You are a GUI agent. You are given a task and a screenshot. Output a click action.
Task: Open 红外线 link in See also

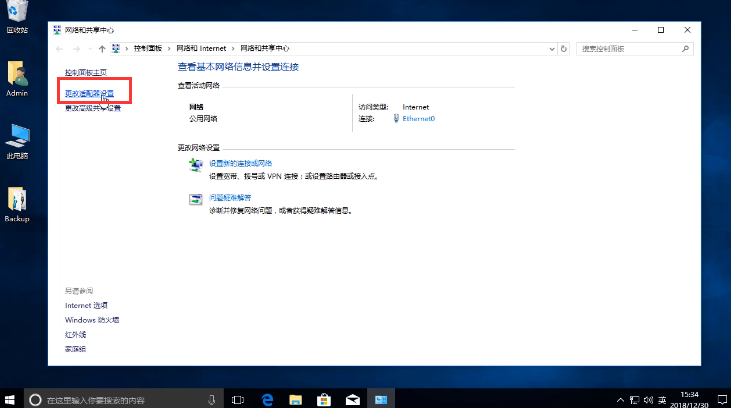point(76,334)
